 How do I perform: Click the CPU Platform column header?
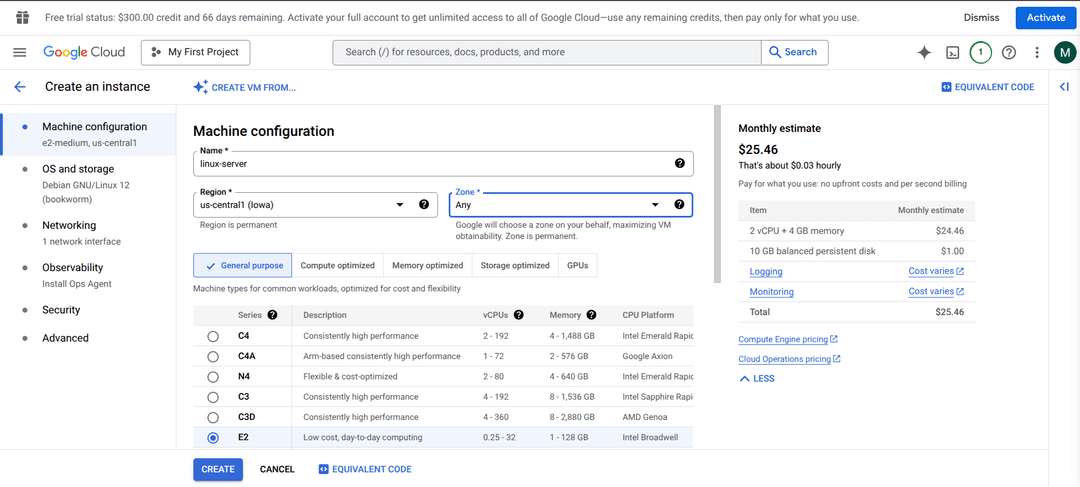tap(647, 315)
